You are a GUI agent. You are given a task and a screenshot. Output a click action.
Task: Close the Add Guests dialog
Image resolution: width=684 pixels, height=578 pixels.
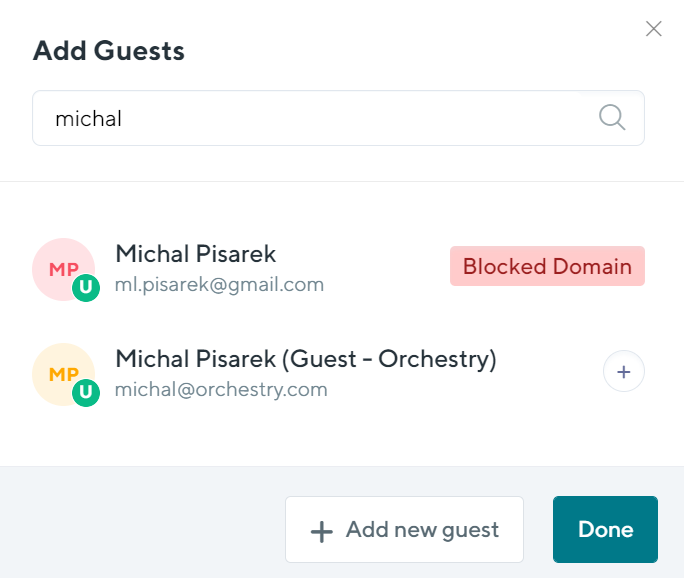[x=653, y=29]
